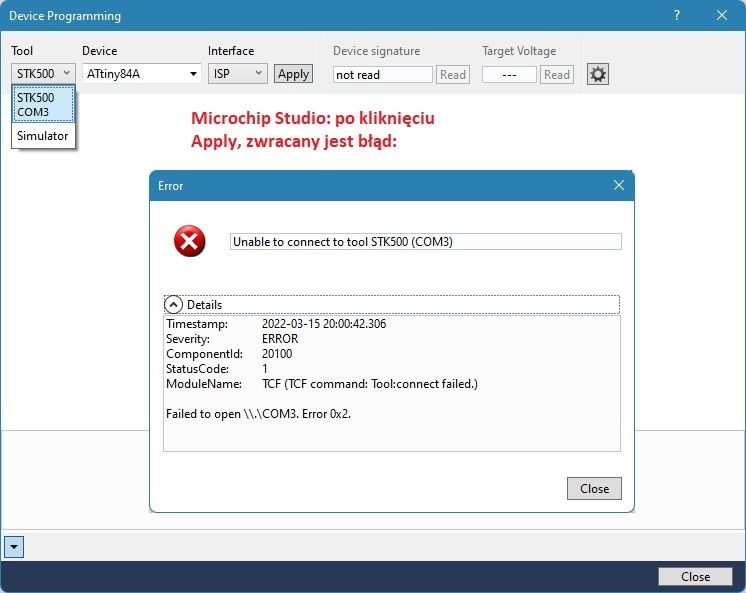
Task: Open the Interface dropdown showing ISP
Action: (x=237, y=74)
